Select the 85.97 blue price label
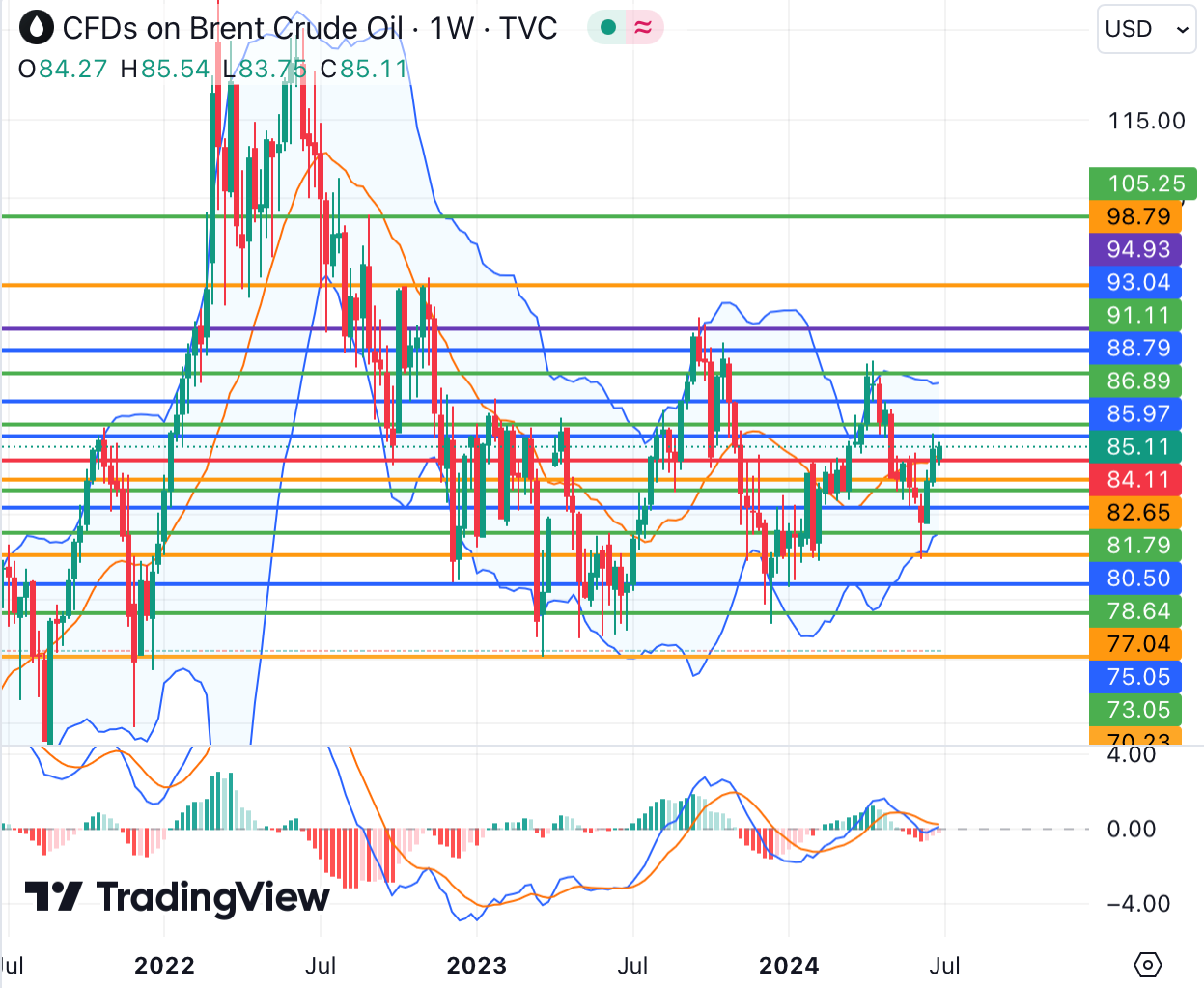Image resolution: width=1204 pixels, height=988 pixels. pyautogui.click(x=1135, y=413)
